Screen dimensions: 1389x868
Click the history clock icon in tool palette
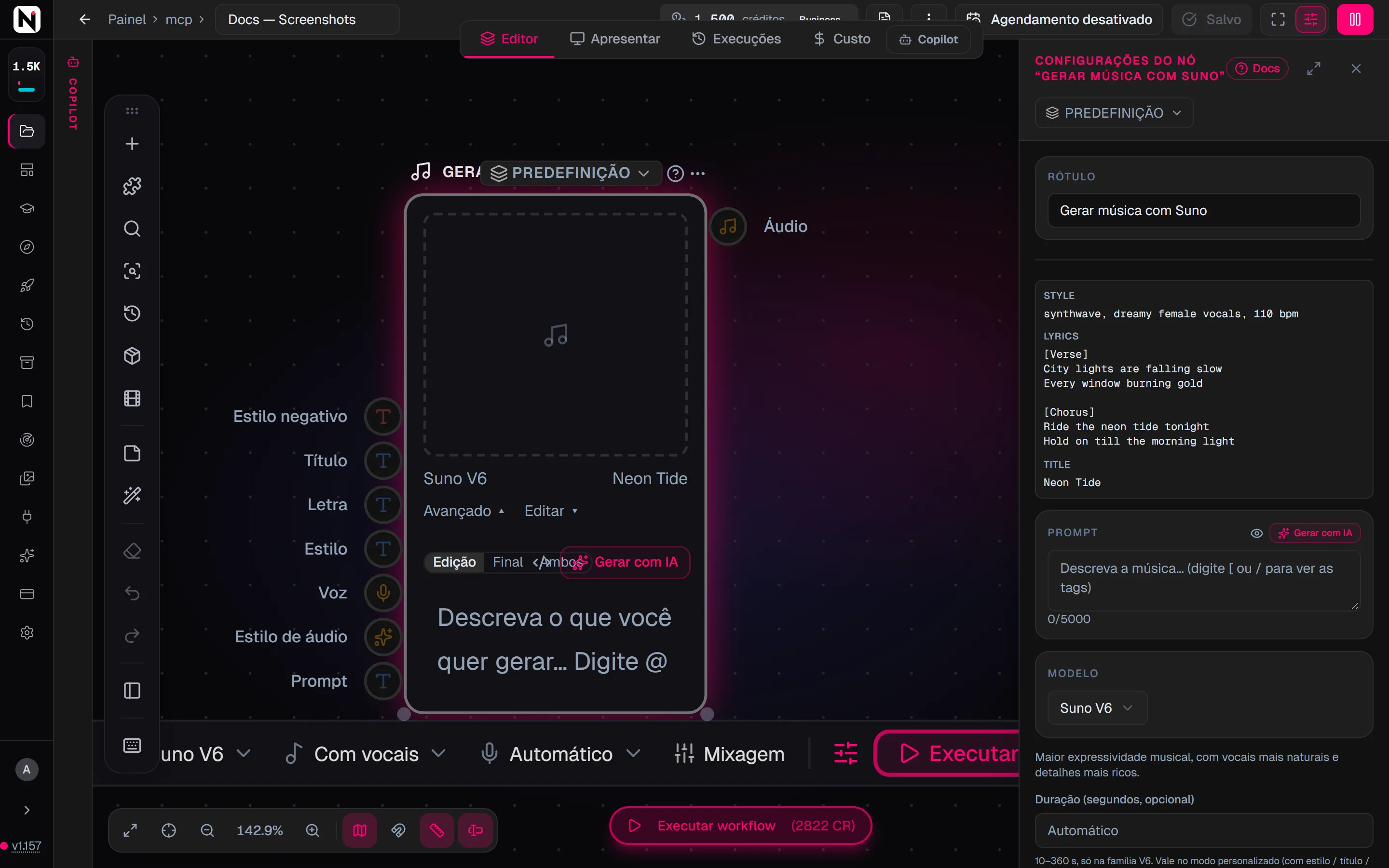click(x=132, y=313)
